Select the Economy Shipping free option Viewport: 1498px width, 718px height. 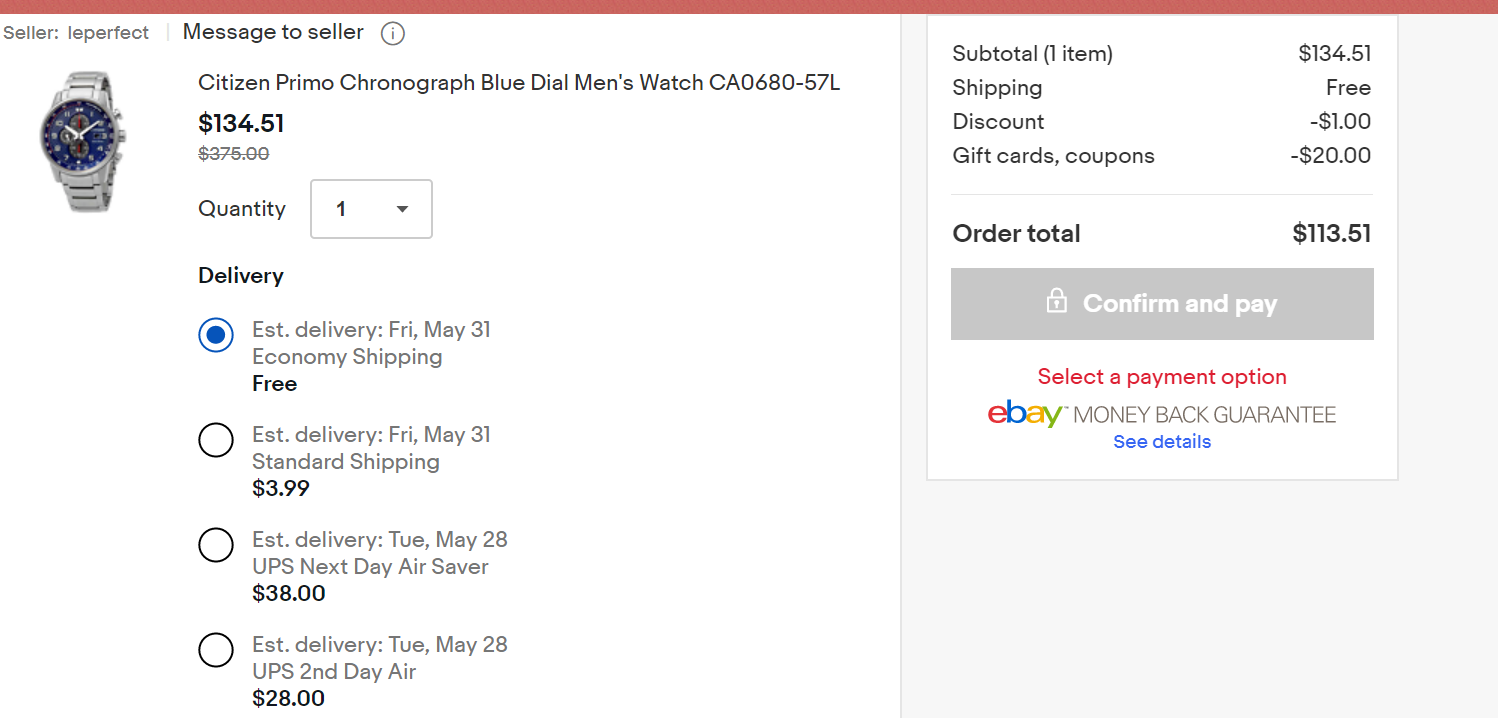click(216, 335)
